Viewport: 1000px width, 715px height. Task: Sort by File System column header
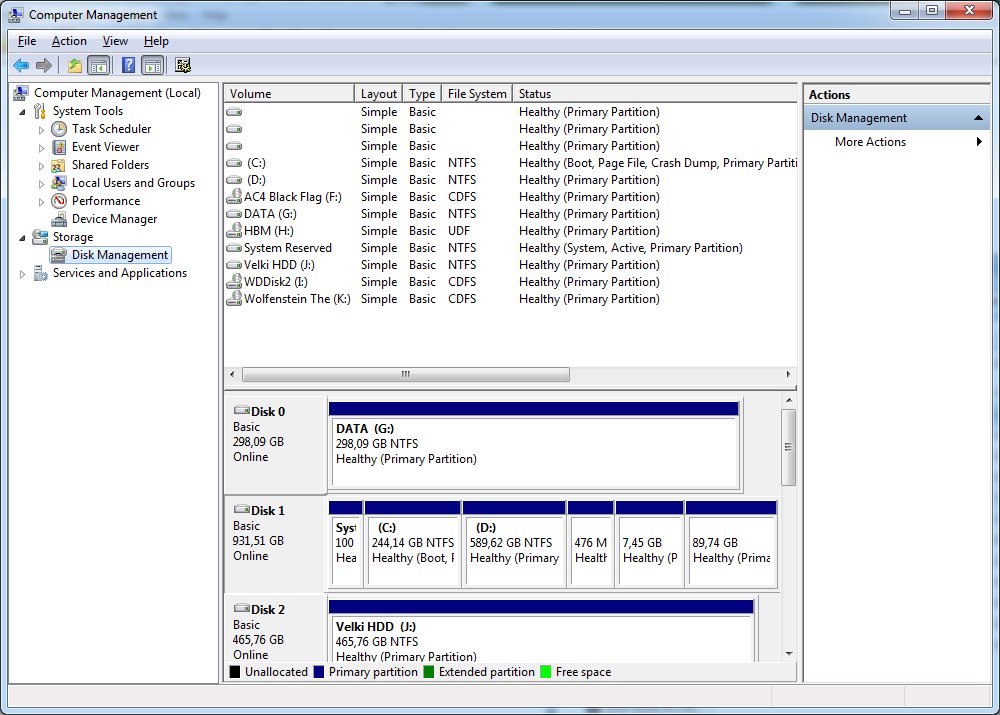477,94
